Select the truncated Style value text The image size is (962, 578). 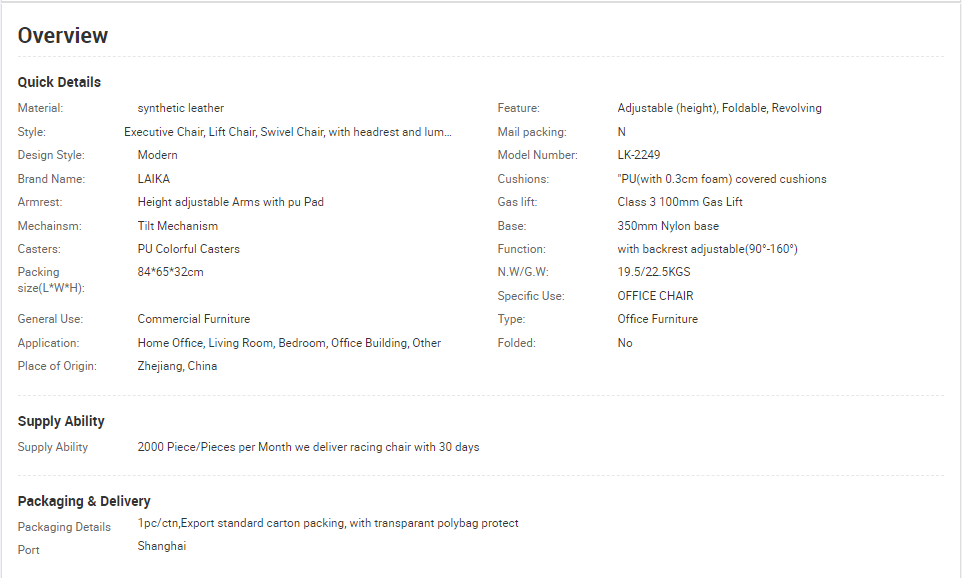[288, 132]
